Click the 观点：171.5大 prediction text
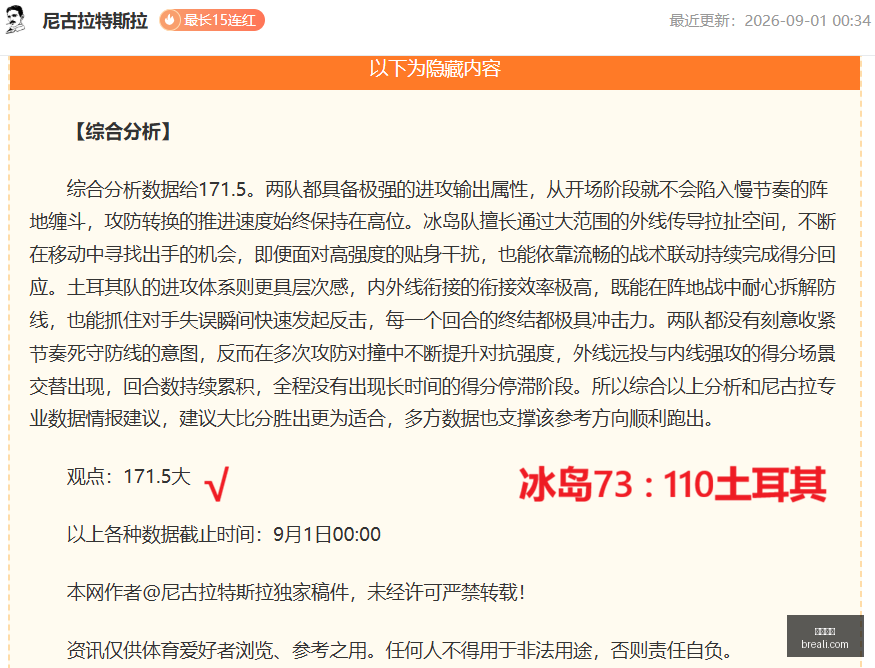This screenshot has height=668, width=875. pos(129,477)
